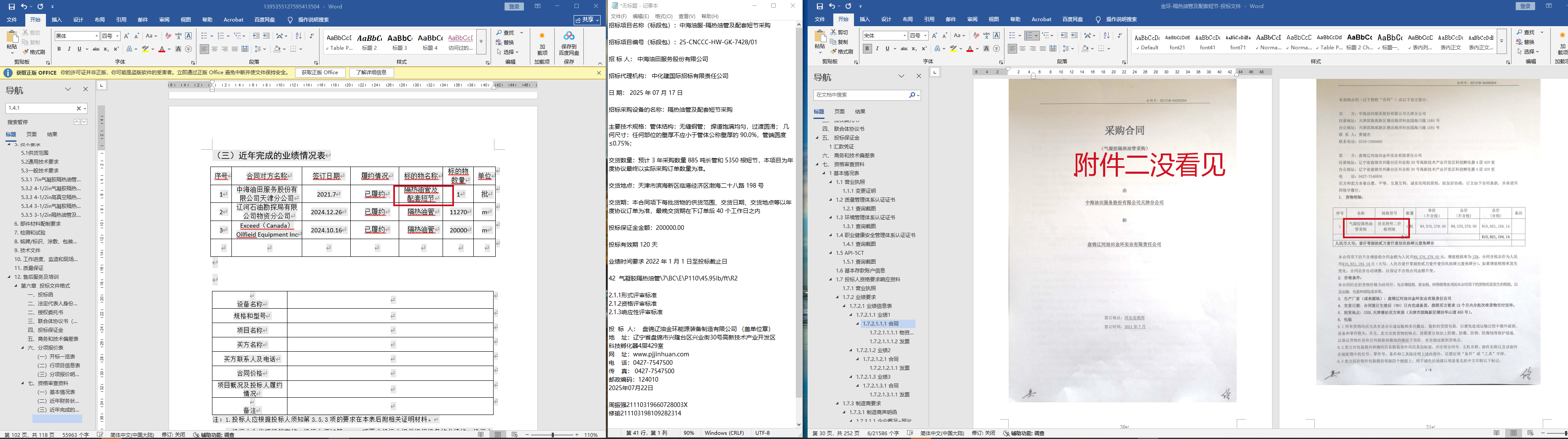The image size is (1568, 439).
Task: Click zoom slider in 1395355127595413504 status bar
Action: tap(553, 435)
